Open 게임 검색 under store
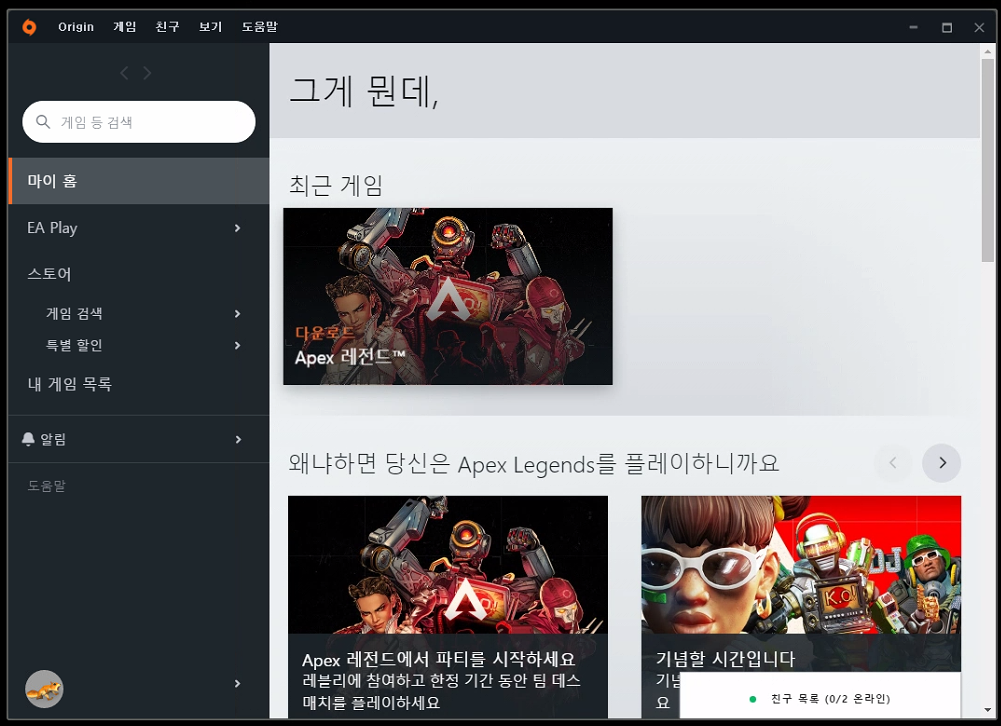Screen dimensions: 1001x726 [x=74, y=314]
